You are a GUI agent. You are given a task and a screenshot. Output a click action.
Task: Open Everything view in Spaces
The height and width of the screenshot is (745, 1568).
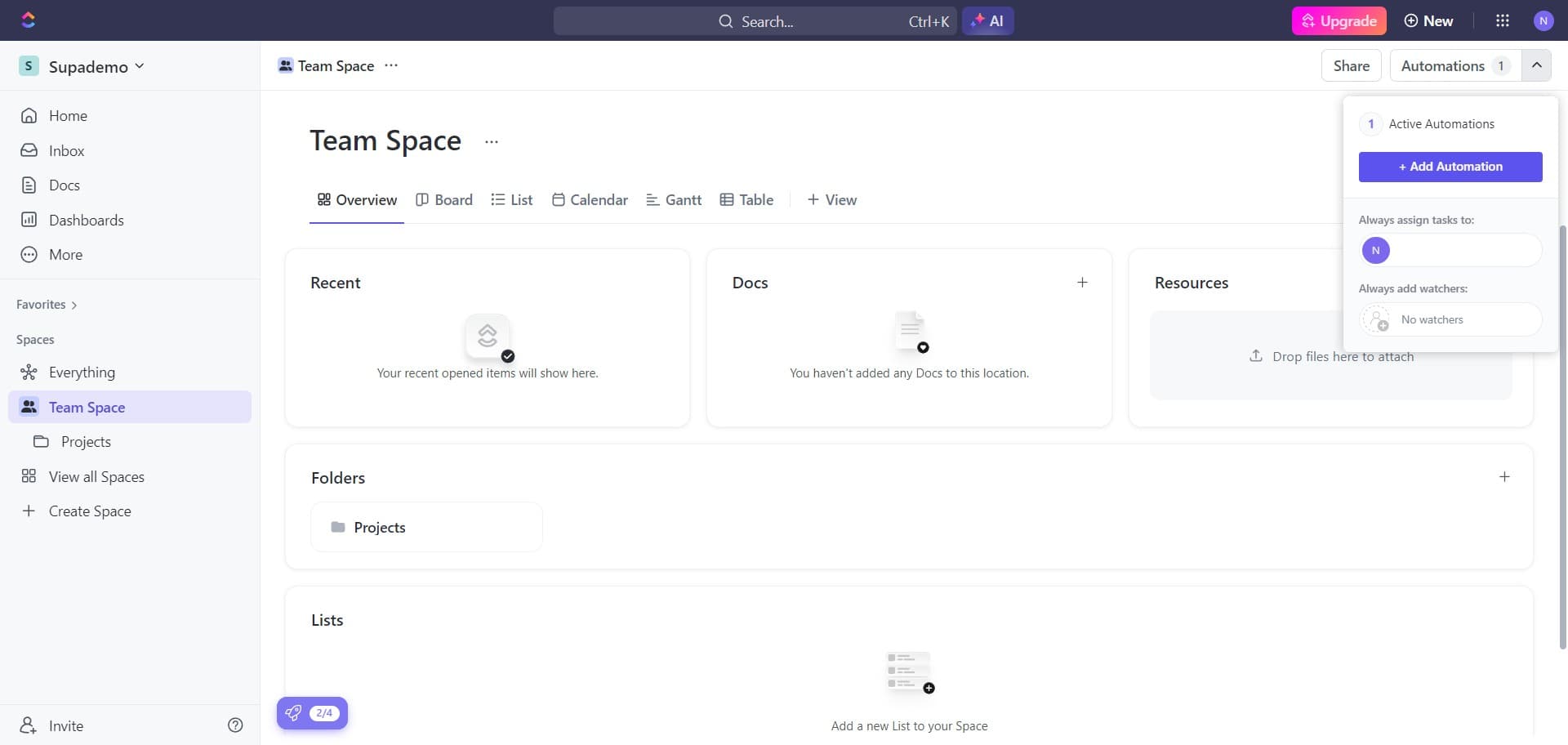[82, 372]
